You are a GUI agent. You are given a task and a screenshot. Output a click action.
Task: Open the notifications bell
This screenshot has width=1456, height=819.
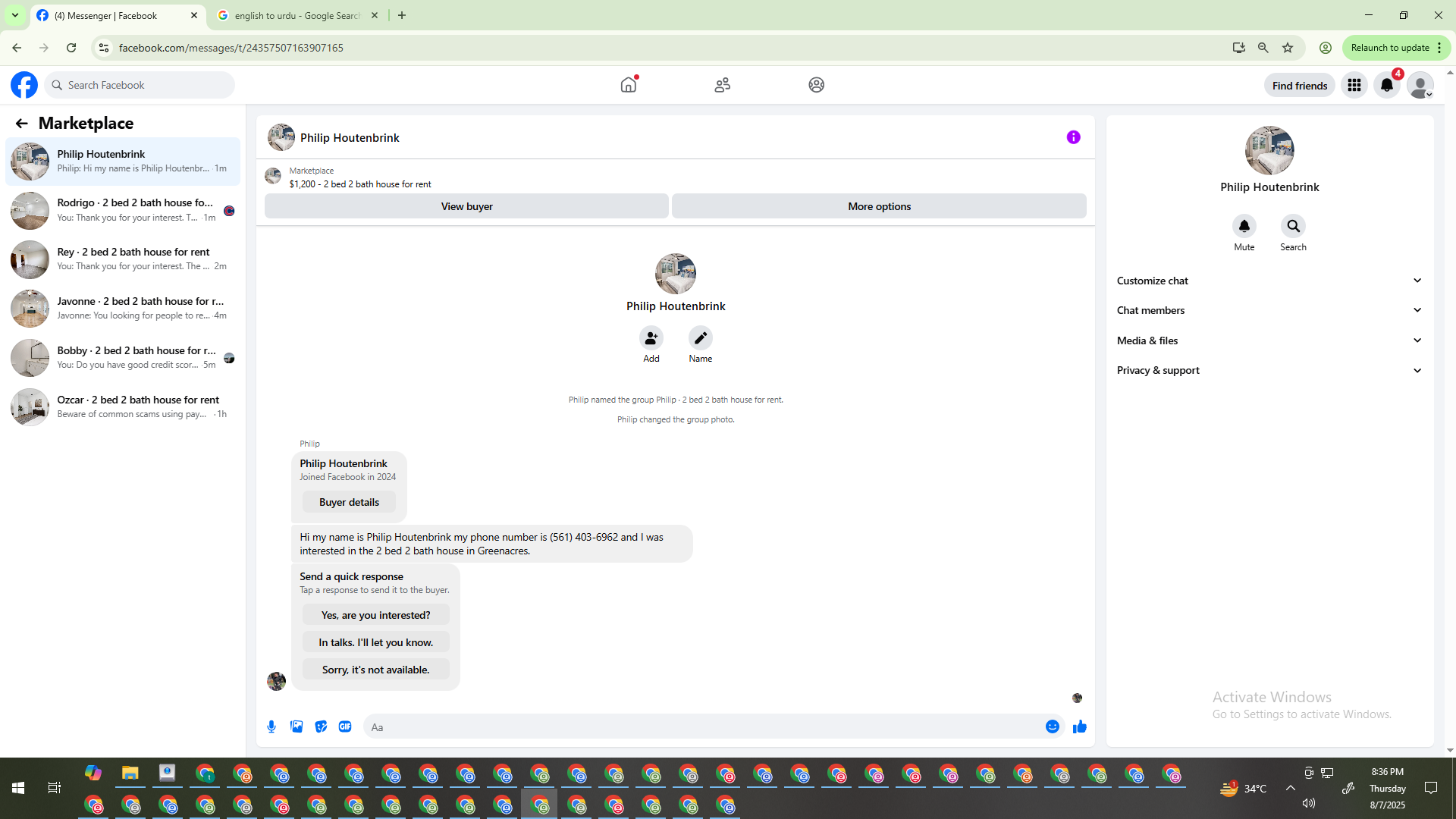tap(1387, 86)
